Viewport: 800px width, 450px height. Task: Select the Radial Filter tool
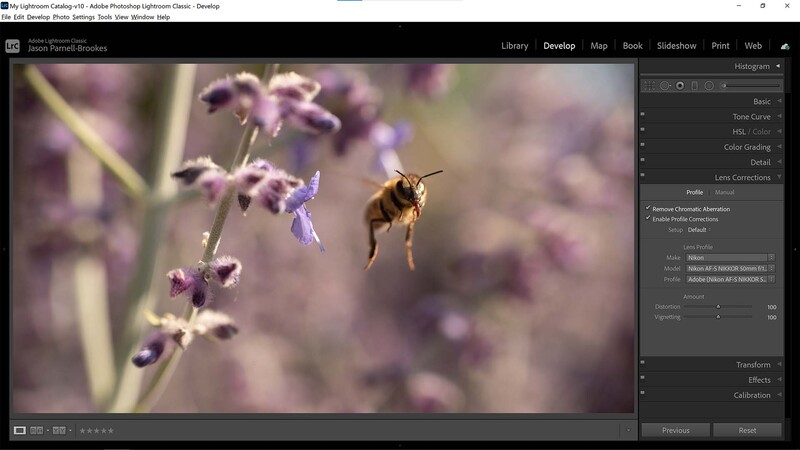pos(709,86)
